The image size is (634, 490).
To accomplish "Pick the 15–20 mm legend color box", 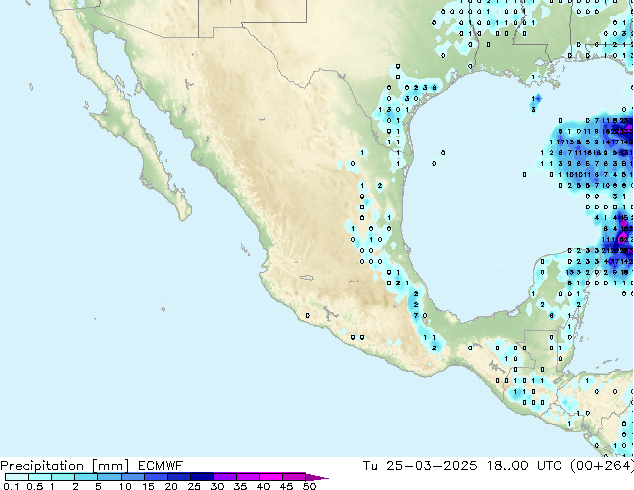I will (x=156, y=477).
